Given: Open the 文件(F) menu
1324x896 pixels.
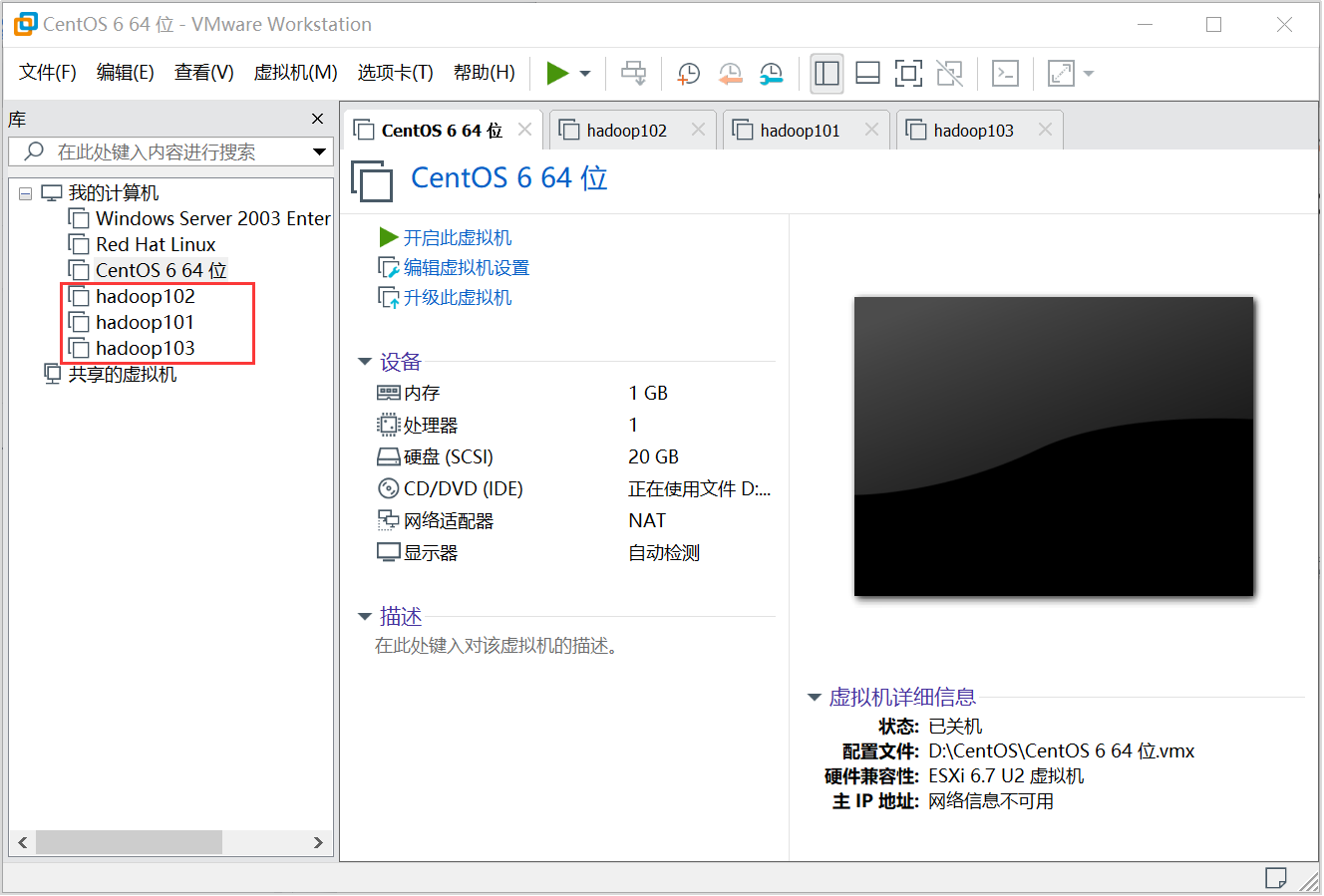Looking at the screenshot, I should pos(48,72).
